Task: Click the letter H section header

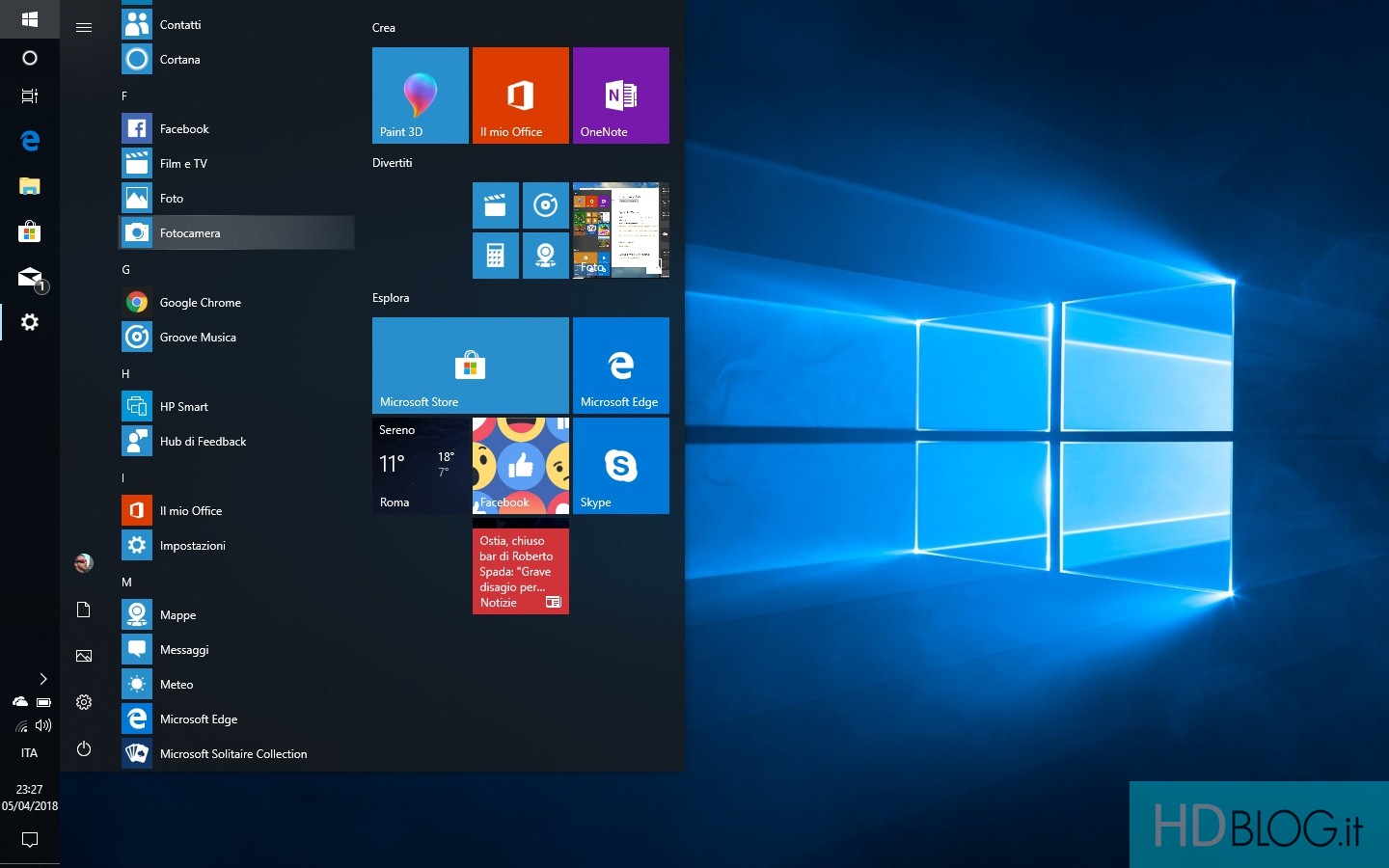Action: (x=125, y=374)
